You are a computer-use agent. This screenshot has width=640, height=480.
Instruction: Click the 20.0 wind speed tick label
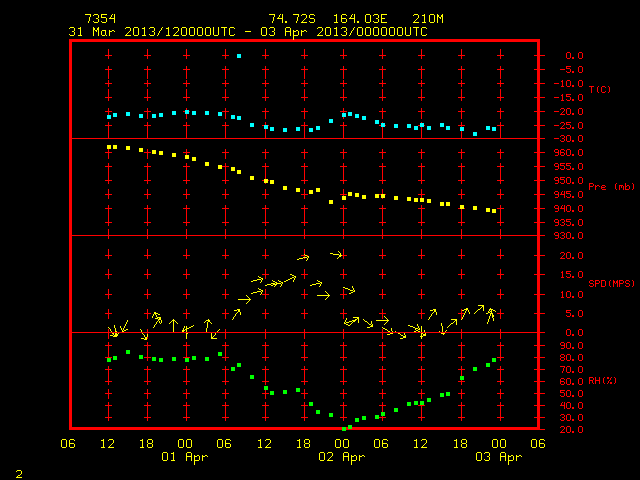point(572,256)
